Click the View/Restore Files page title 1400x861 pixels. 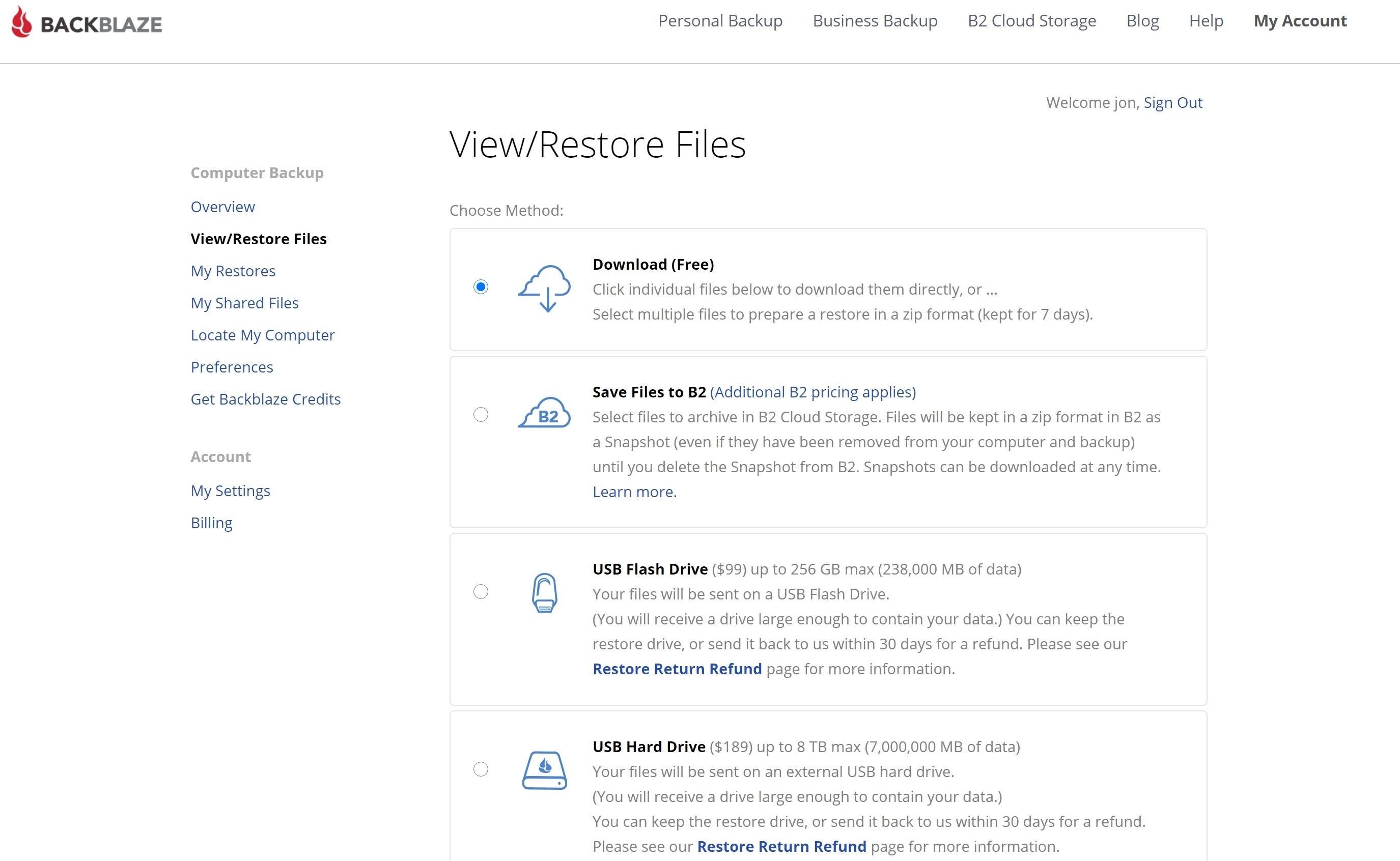pyautogui.click(x=598, y=145)
